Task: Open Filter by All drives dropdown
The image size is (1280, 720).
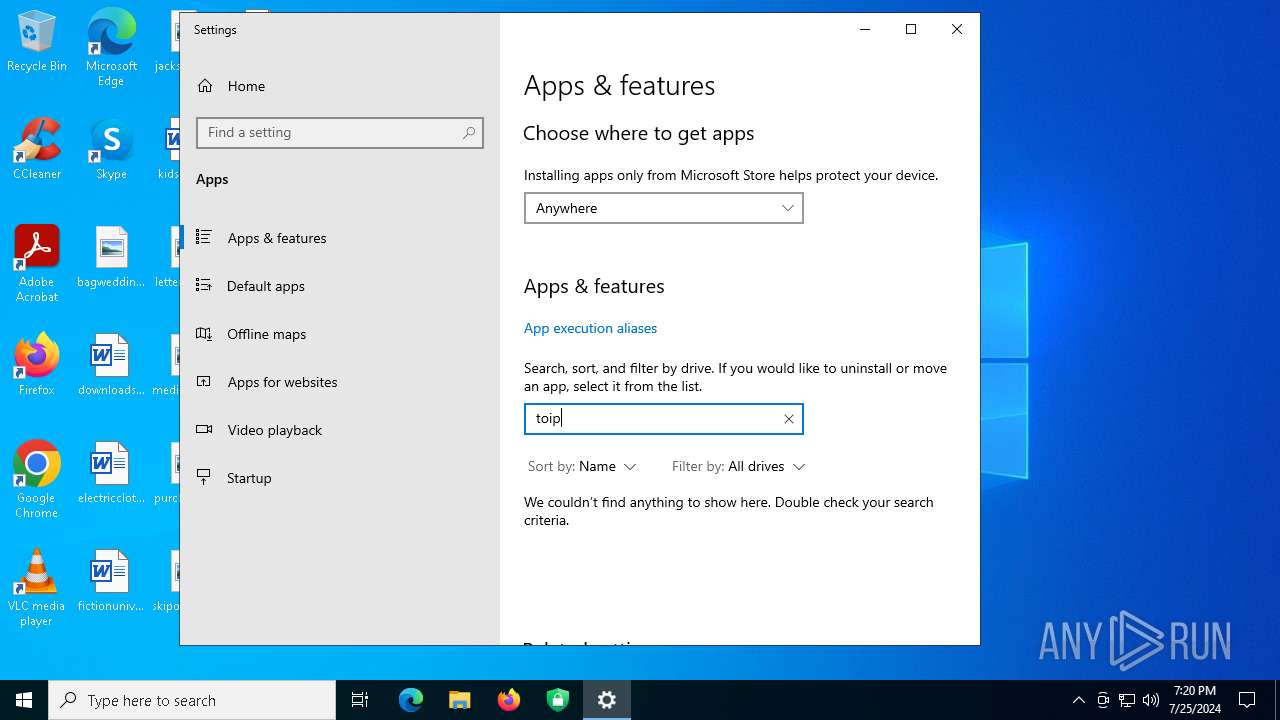Action: click(739, 467)
